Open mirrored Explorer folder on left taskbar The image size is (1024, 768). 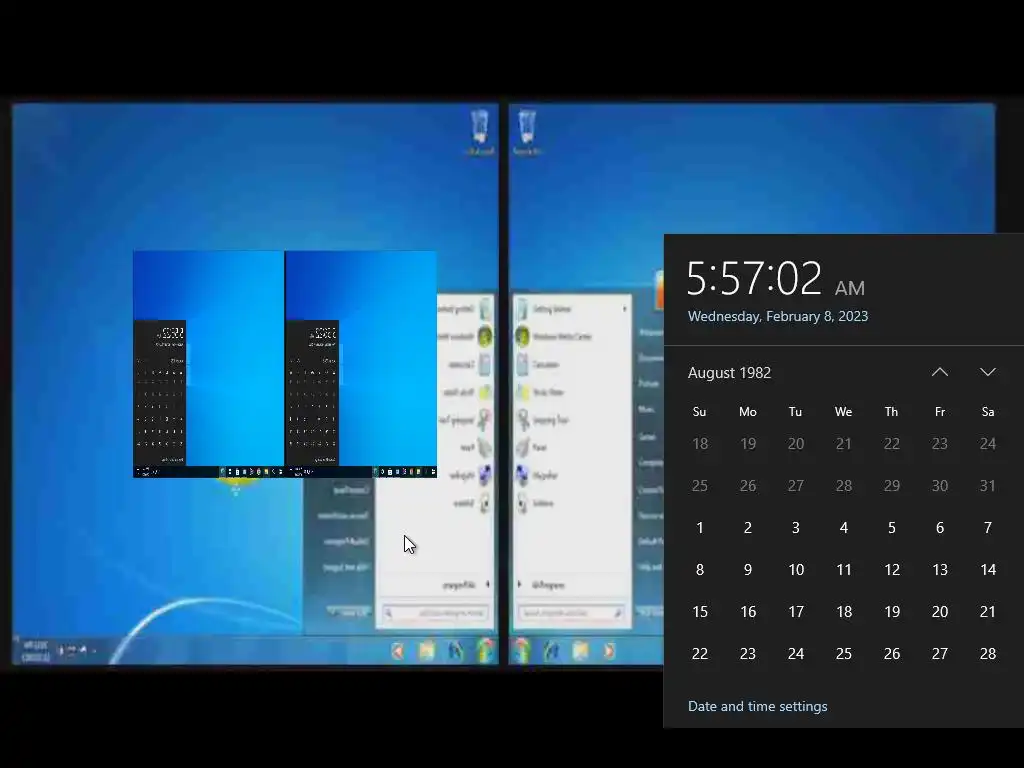pyautogui.click(x=426, y=650)
